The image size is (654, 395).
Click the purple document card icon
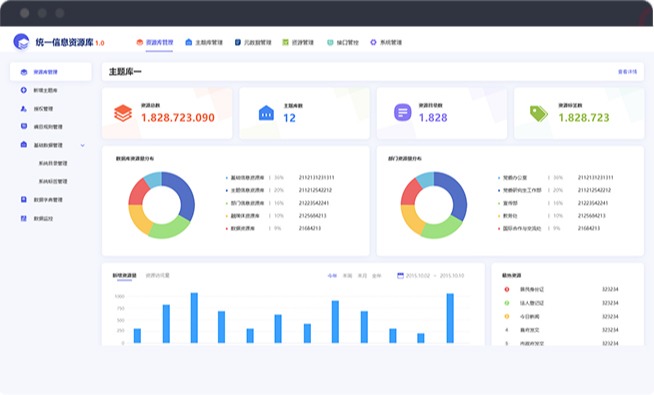(x=402, y=113)
